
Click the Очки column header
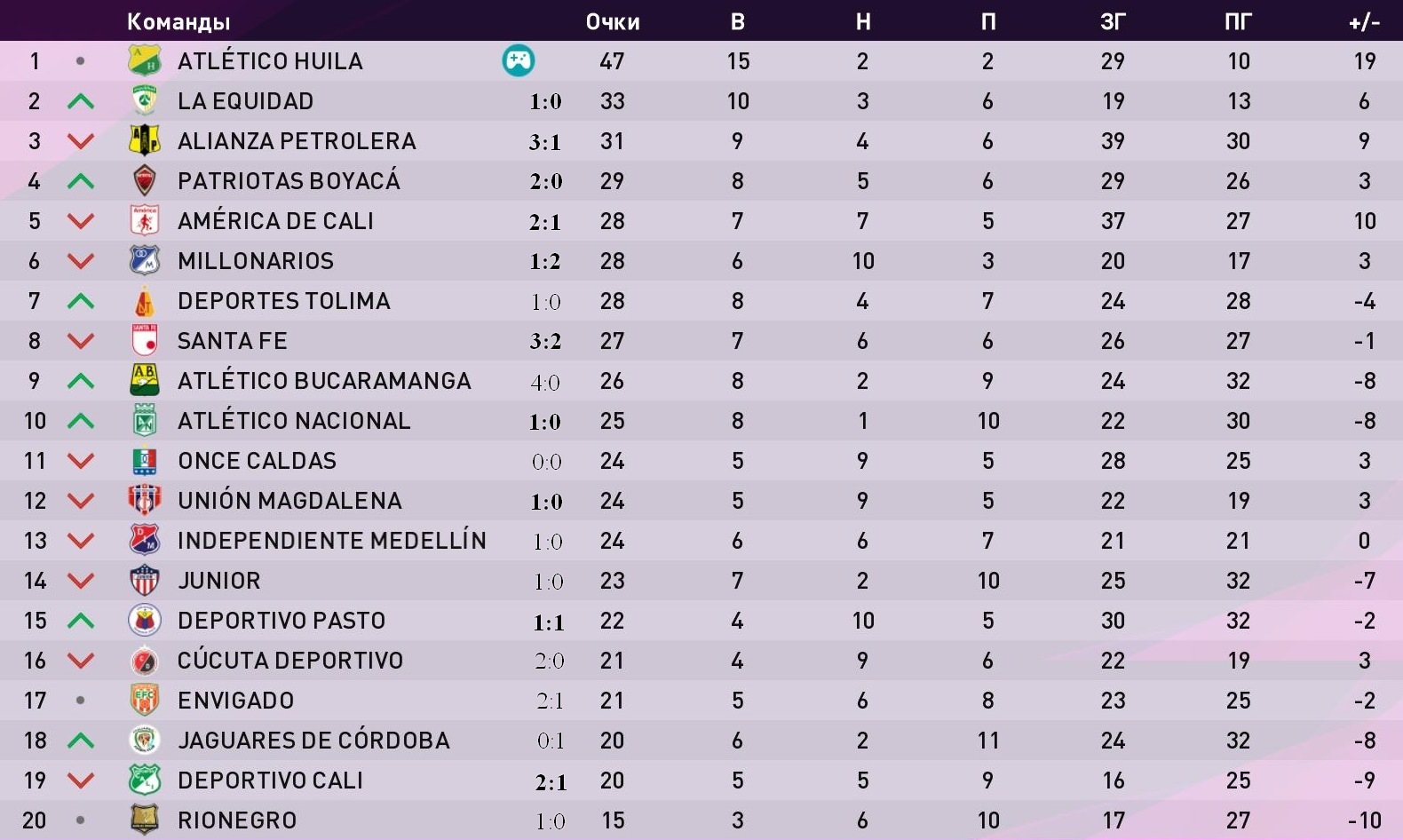pyautogui.click(x=613, y=21)
